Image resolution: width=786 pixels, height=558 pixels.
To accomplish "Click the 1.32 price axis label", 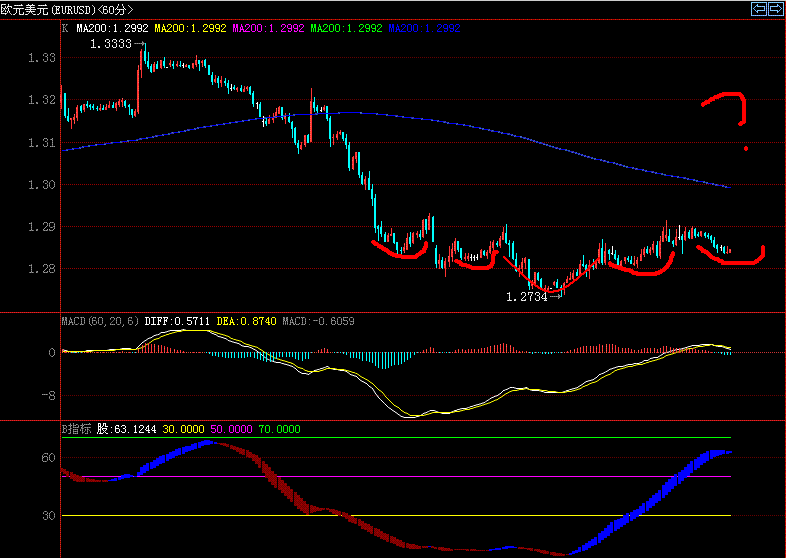I will pyautogui.click(x=42, y=100).
